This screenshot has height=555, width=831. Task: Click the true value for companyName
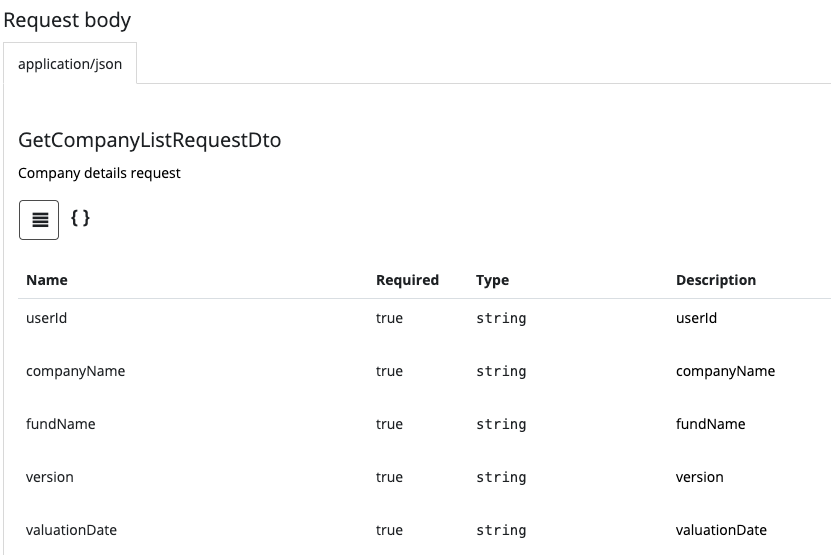389,371
